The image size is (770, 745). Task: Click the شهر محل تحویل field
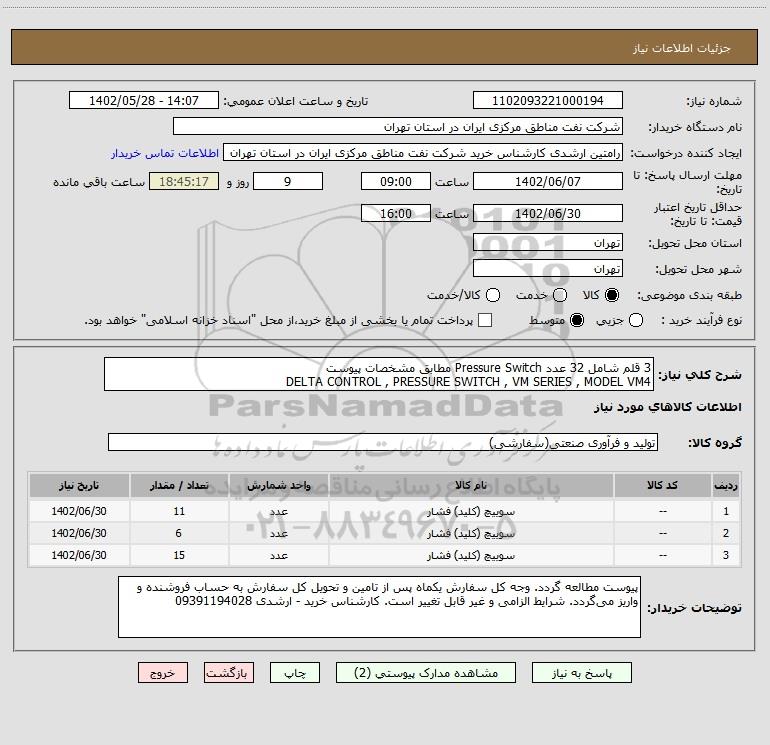(x=548, y=268)
